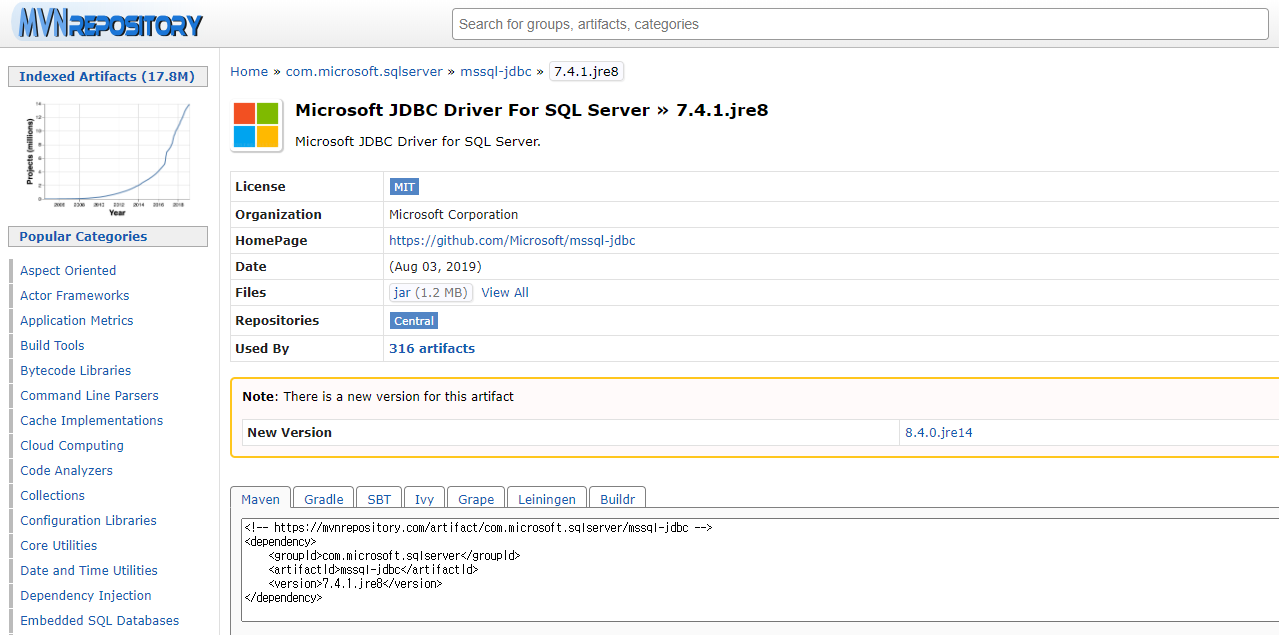Open the View All files link
This screenshot has height=635, width=1279.
click(x=505, y=293)
